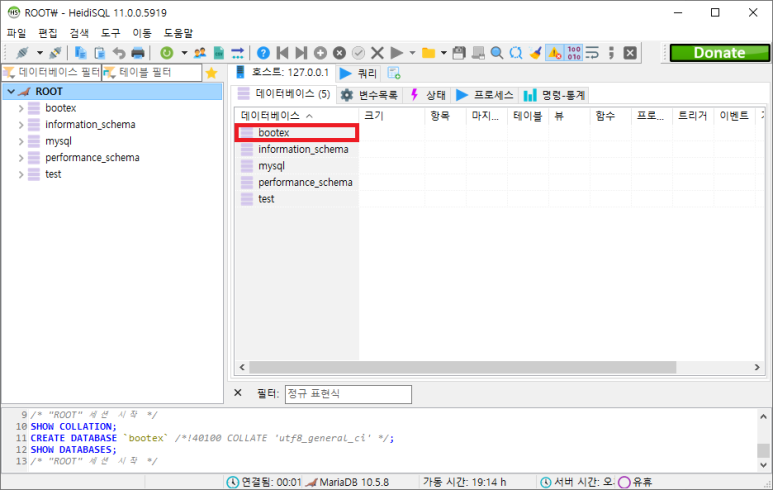The height and width of the screenshot is (490, 773).
Task: Click the Paste clipboard icon
Action: click(x=100, y=53)
